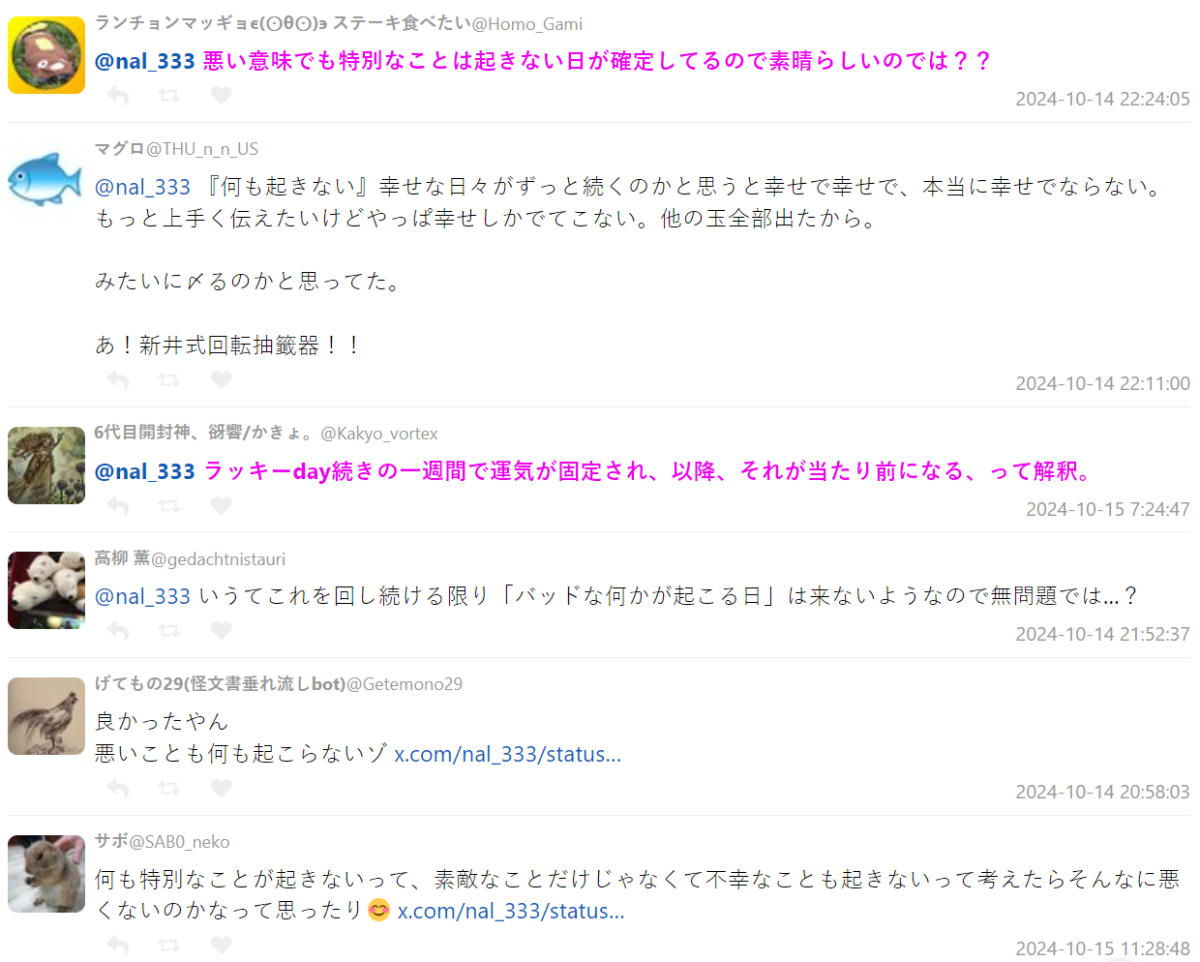Open profile name げてもの29(怪文書垂れ流しbot)

click(220, 684)
